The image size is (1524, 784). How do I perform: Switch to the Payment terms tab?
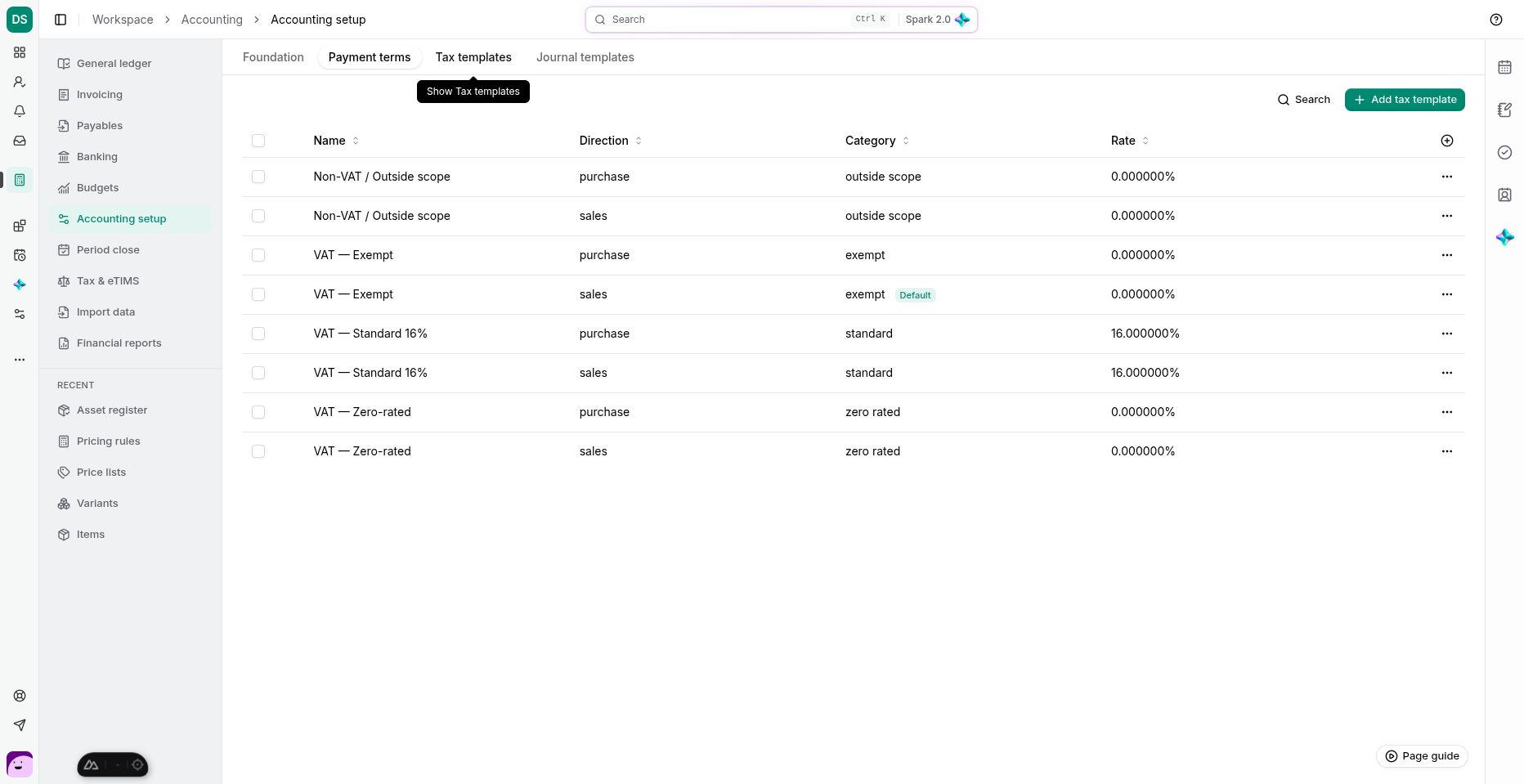pyautogui.click(x=370, y=57)
